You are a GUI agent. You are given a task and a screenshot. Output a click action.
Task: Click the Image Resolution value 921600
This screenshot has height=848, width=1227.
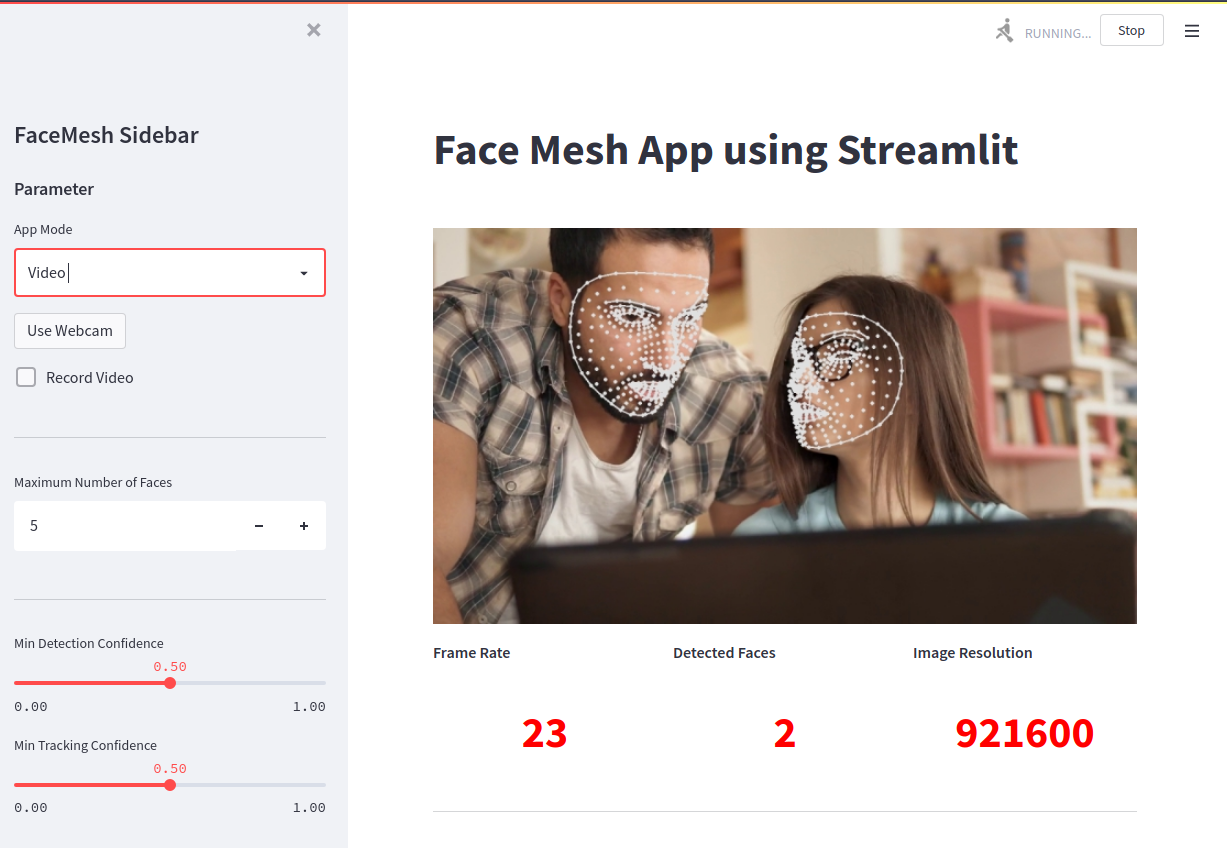click(1025, 734)
